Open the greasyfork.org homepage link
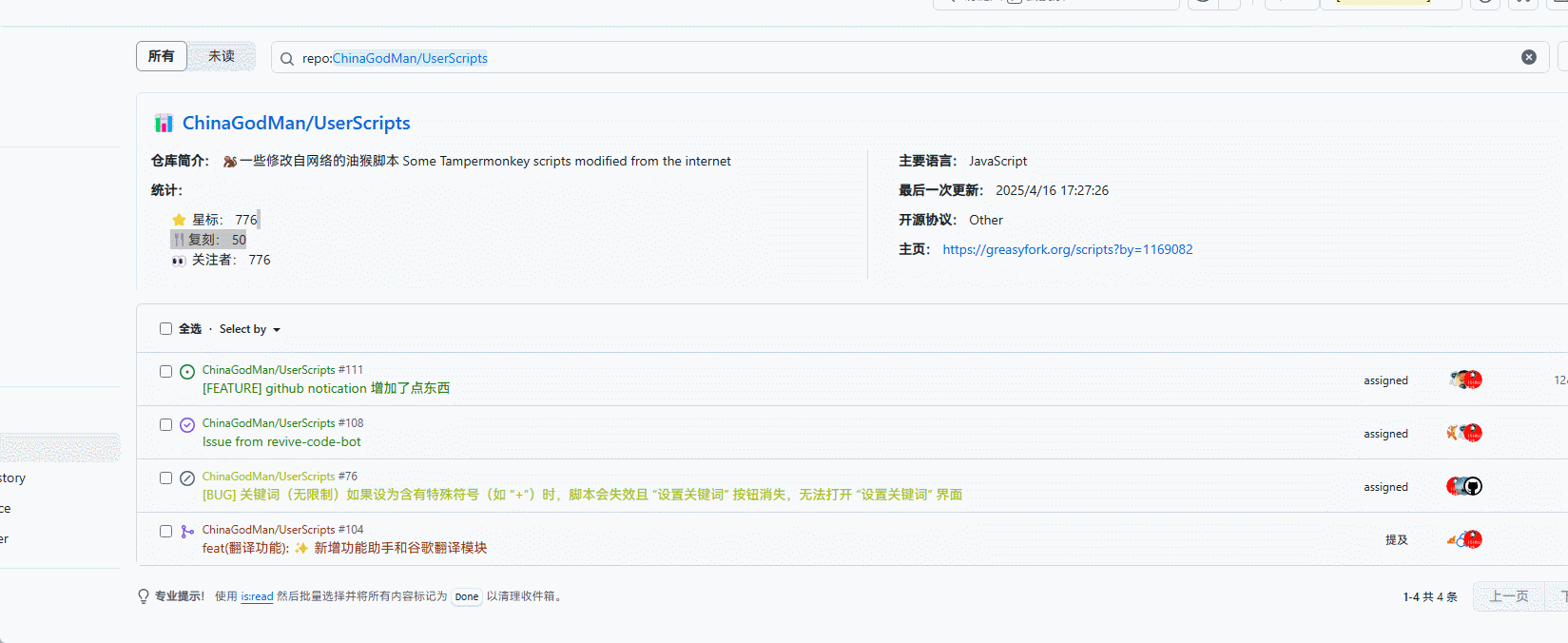Image resolution: width=1568 pixels, height=643 pixels. (1067, 249)
